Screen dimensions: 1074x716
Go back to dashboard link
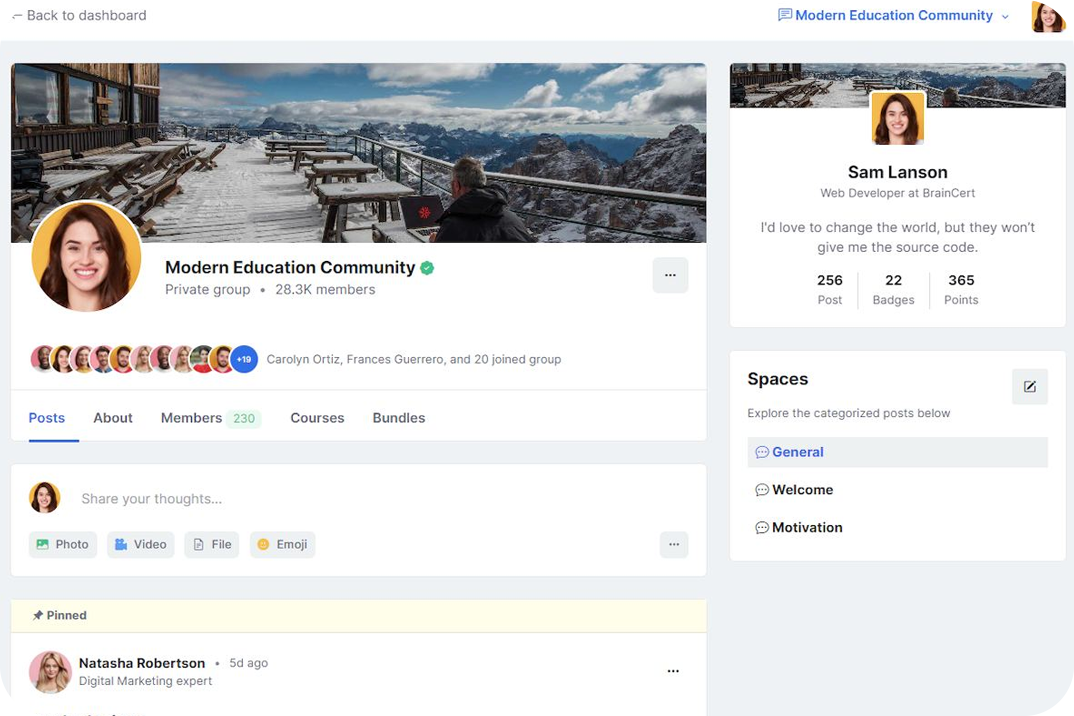point(78,16)
